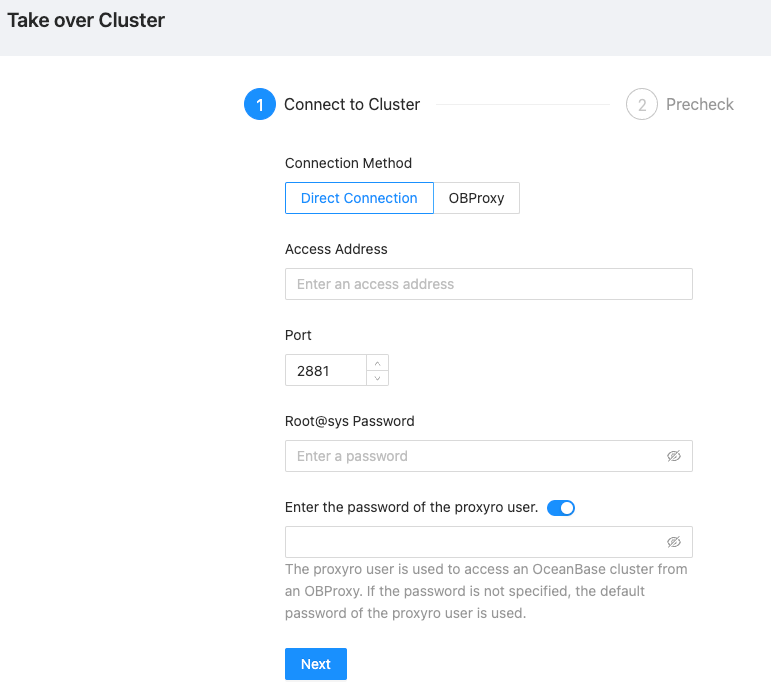This screenshot has height=696, width=771.
Task: Click into the Port number field
Action: click(325, 370)
